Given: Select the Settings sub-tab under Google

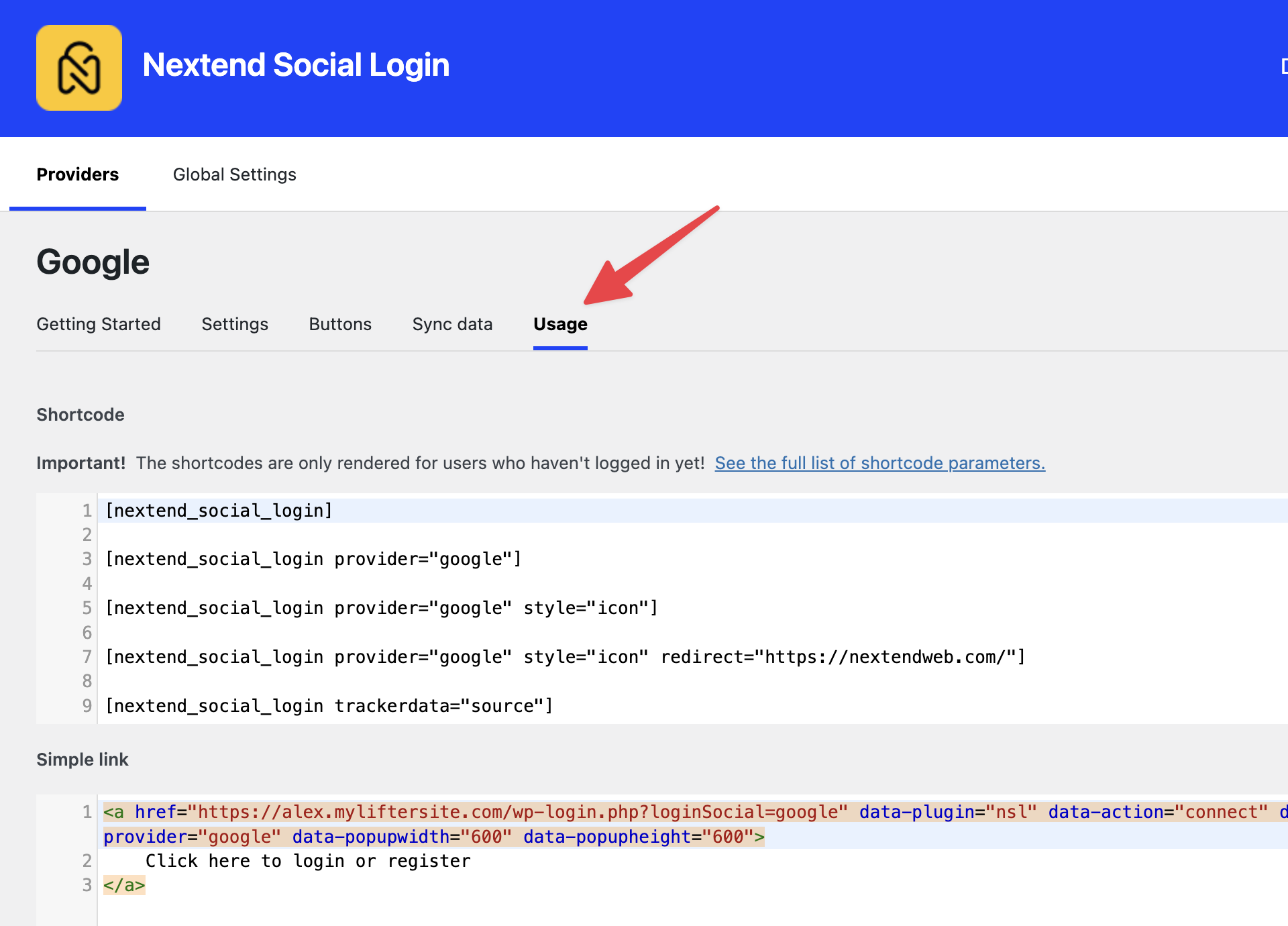Looking at the screenshot, I should coord(235,324).
